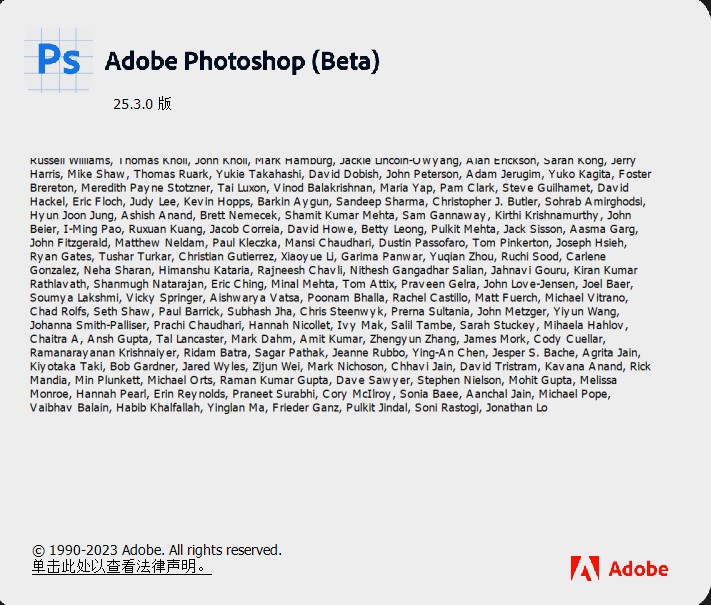Click Raman Kumar Gupta in credits
Image resolution: width=711 pixels, height=605 pixels.
point(271,381)
